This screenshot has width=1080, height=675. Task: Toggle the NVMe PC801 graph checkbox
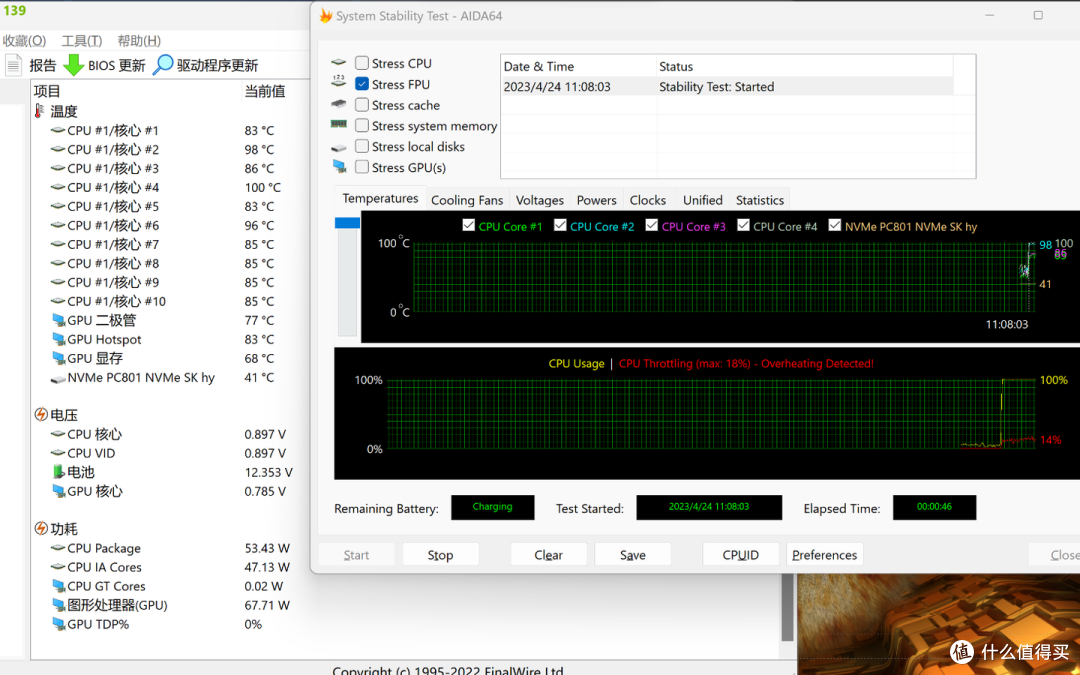pos(835,225)
